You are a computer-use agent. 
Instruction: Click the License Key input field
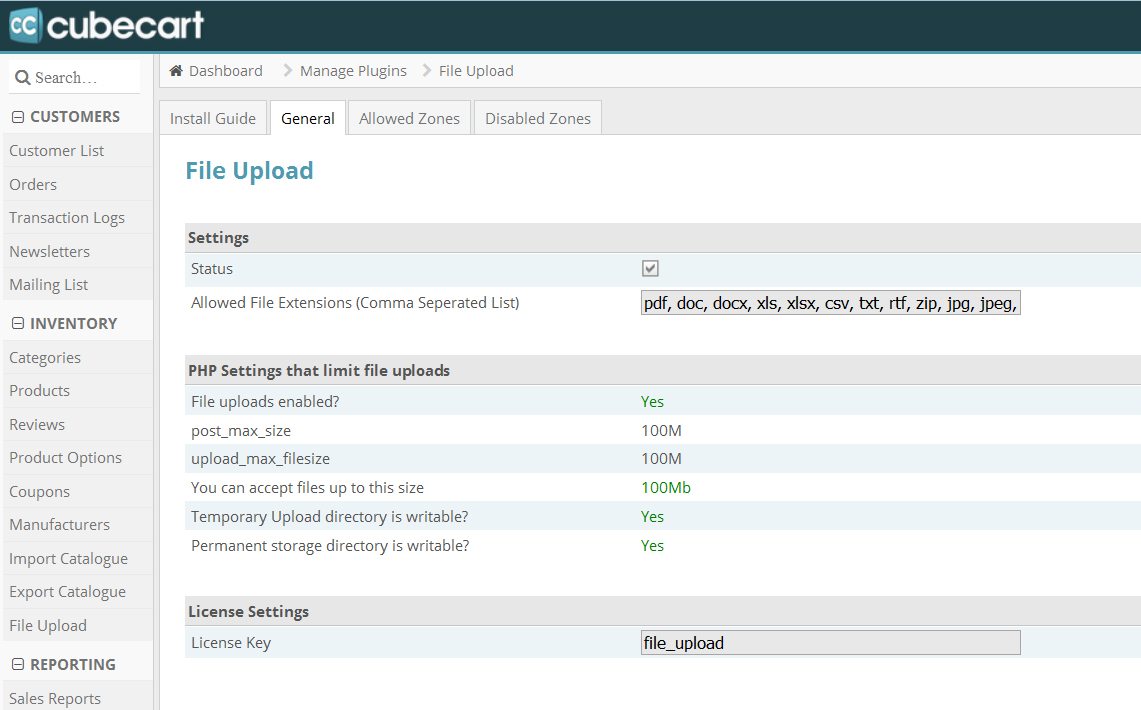tap(830, 643)
